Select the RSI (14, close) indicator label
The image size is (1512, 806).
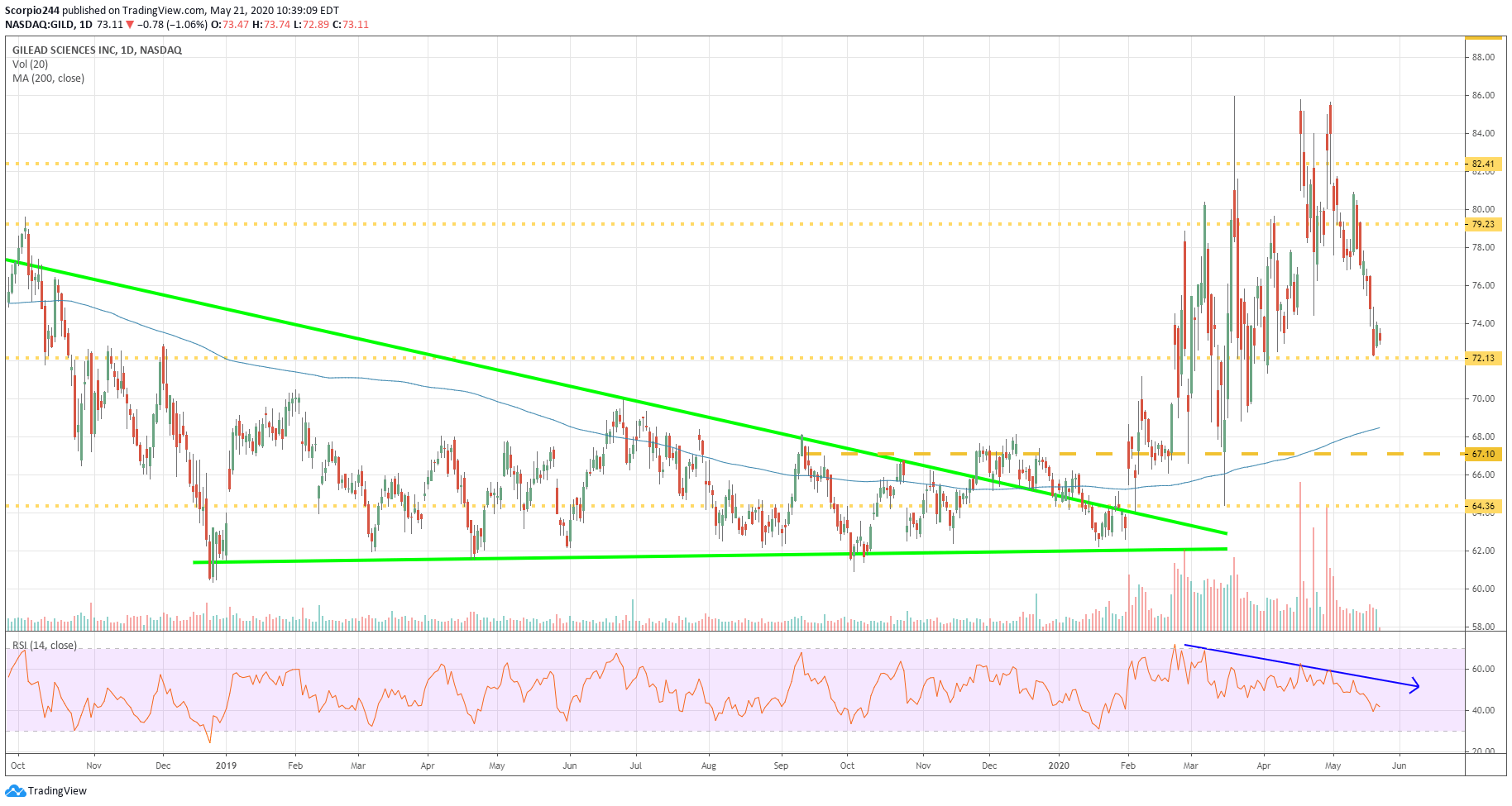[x=45, y=645]
